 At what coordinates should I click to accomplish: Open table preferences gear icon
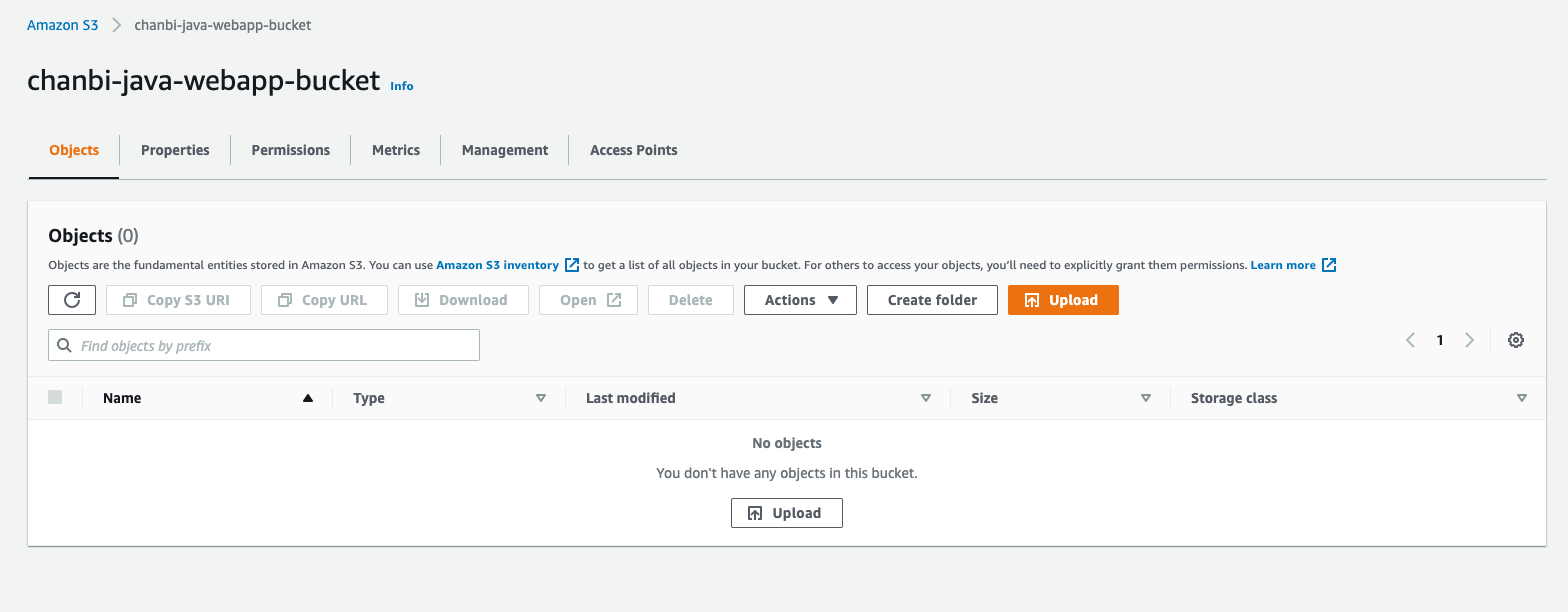(x=1516, y=340)
